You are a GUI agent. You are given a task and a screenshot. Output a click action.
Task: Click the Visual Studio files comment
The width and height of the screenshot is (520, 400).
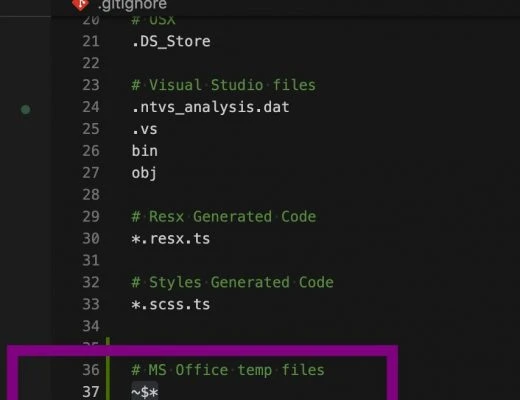coord(224,85)
